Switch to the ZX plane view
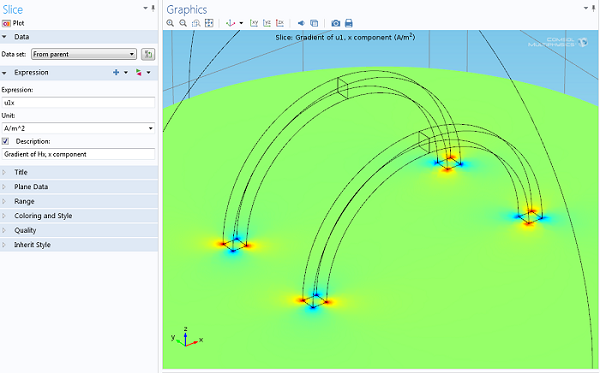The image size is (600, 373). click(280, 23)
